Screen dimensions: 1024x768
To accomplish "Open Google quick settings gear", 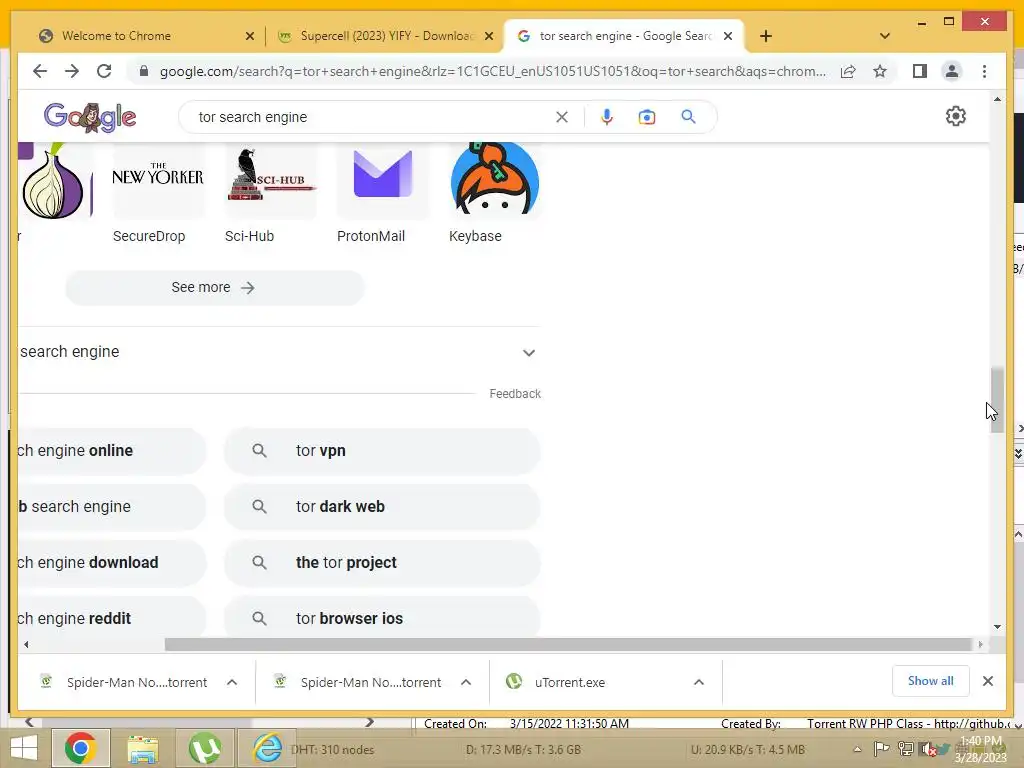I will 955,116.
